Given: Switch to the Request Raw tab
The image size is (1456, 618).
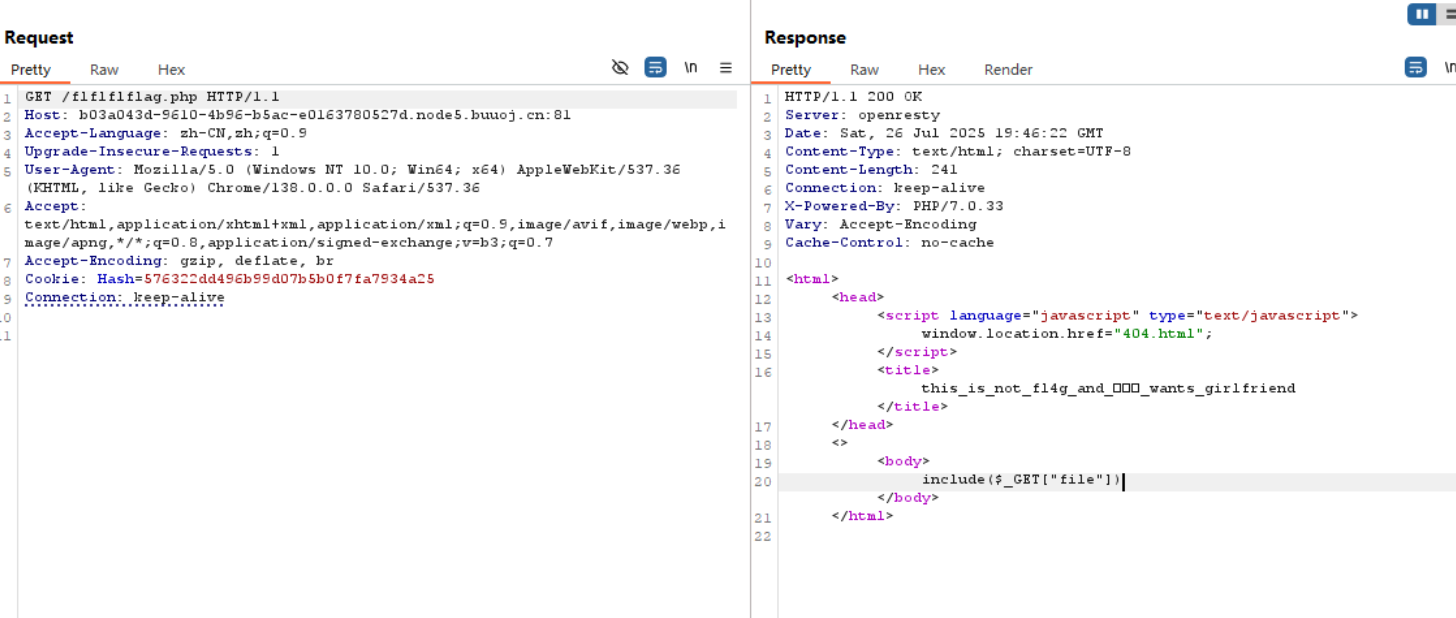Looking at the screenshot, I should pos(104,70).
